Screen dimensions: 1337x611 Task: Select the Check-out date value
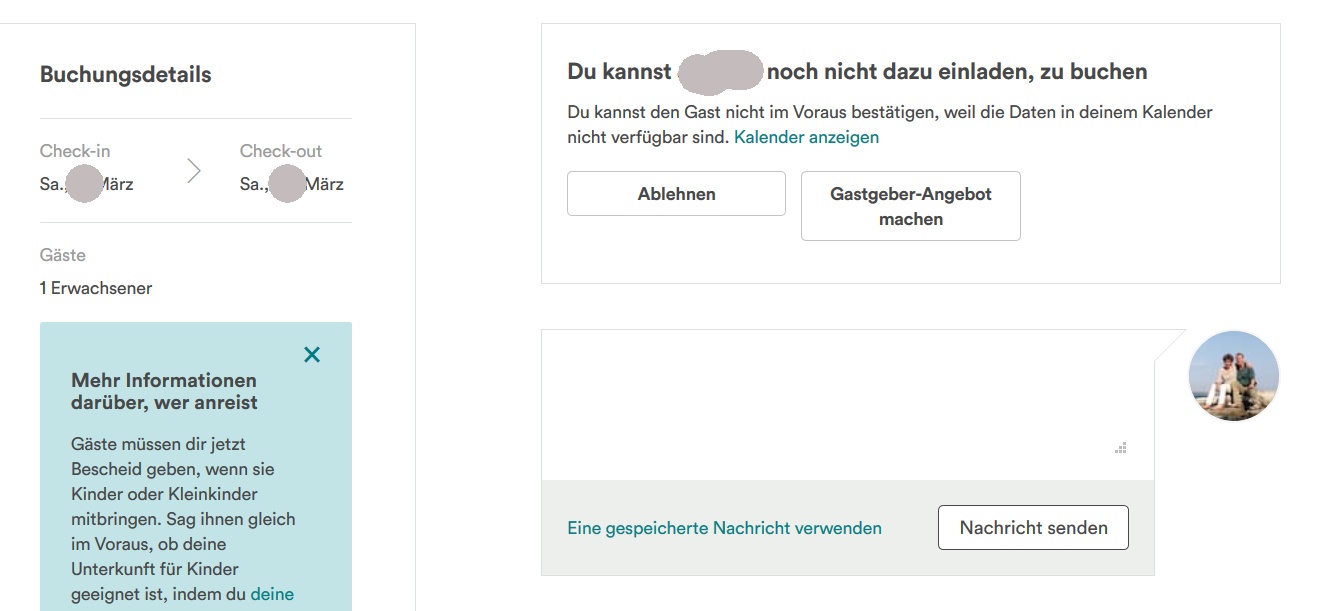point(291,184)
